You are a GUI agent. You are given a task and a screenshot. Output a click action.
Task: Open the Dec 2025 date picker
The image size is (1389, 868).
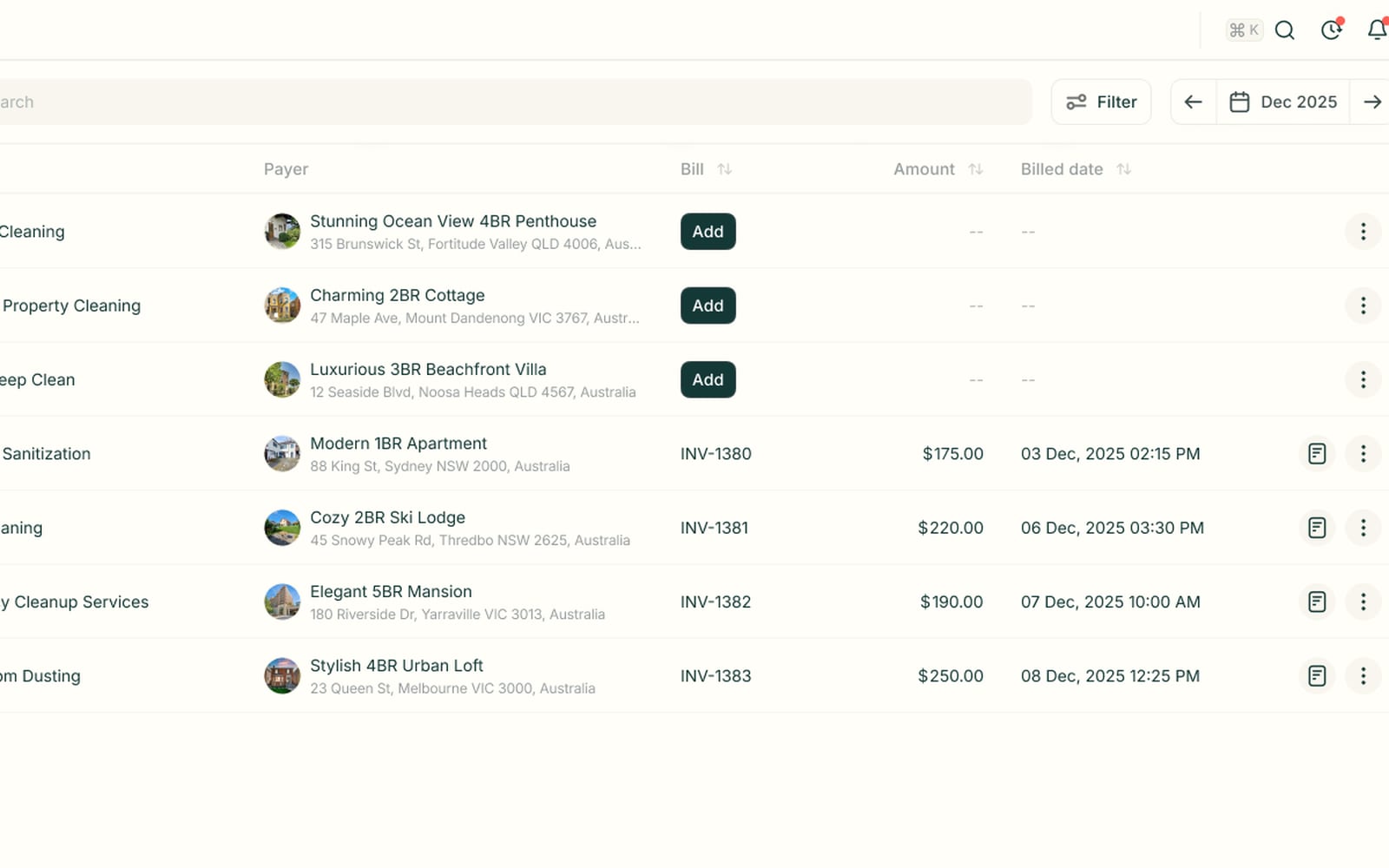1283,102
